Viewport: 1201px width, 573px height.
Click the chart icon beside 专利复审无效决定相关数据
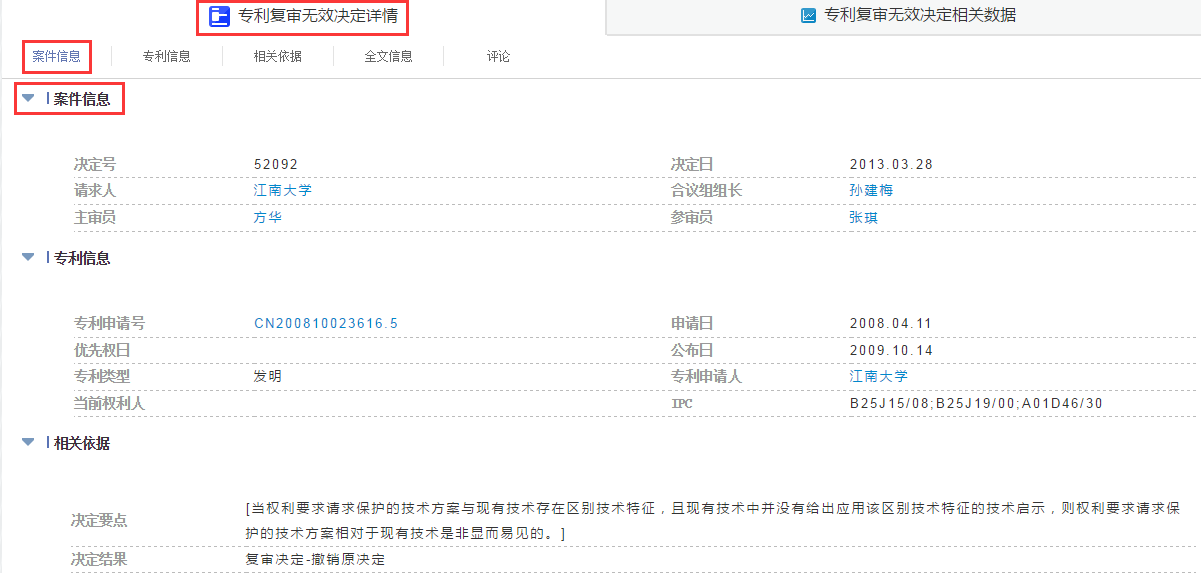808,16
